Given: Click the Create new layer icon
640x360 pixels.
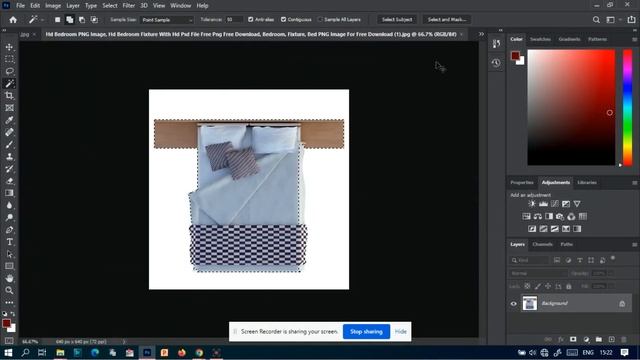Looking at the screenshot, I should (611, 339).
